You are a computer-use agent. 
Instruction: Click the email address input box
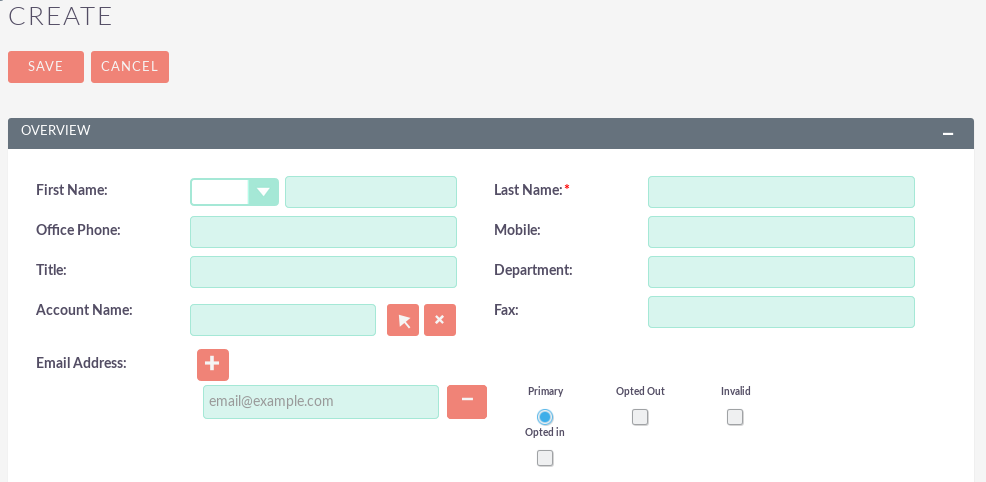(321, 401)
